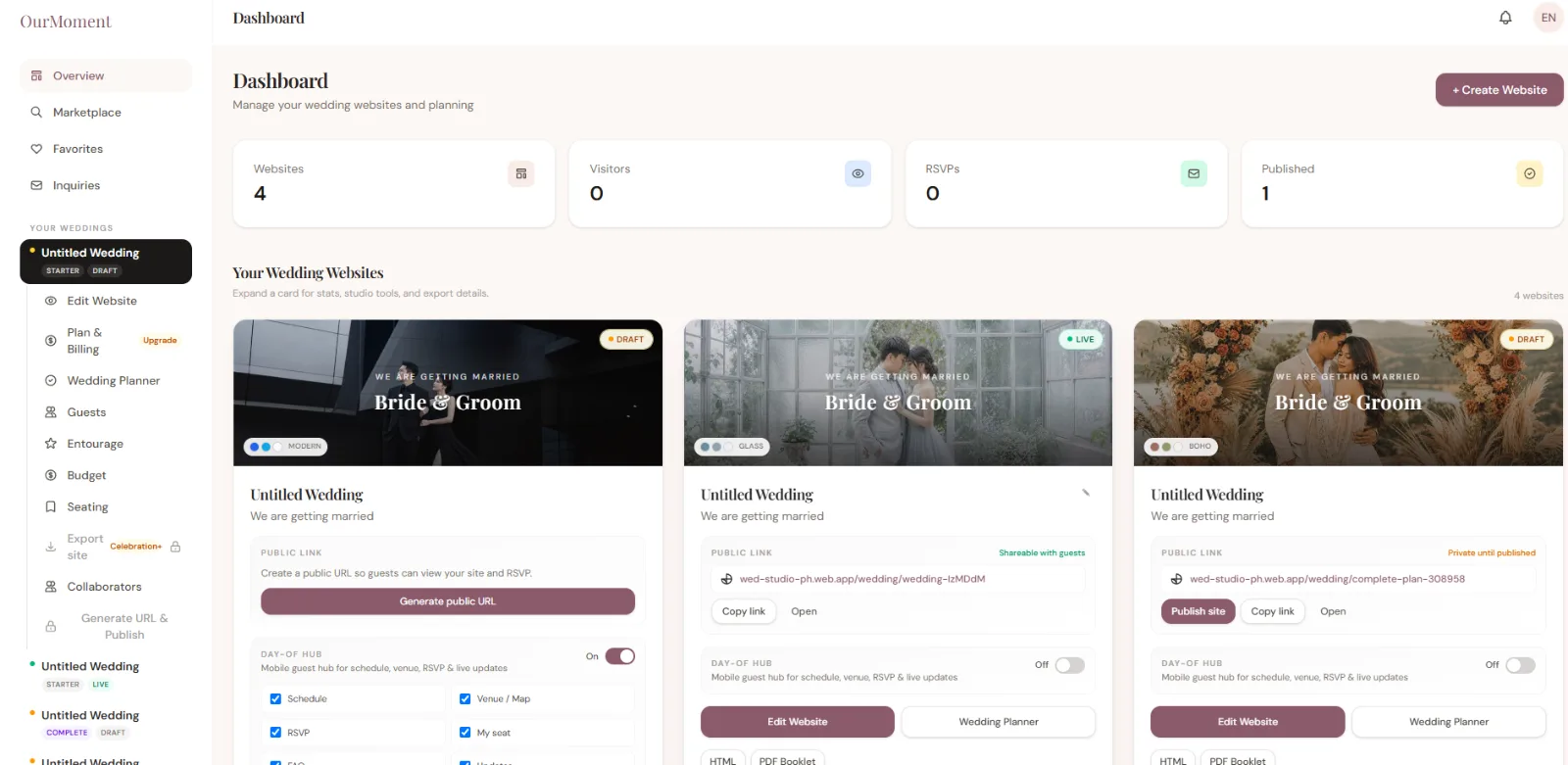Copy link for the complete-plan-308958 site
The width and height of the screenshot is (1568, 765).
(1272, 611)
